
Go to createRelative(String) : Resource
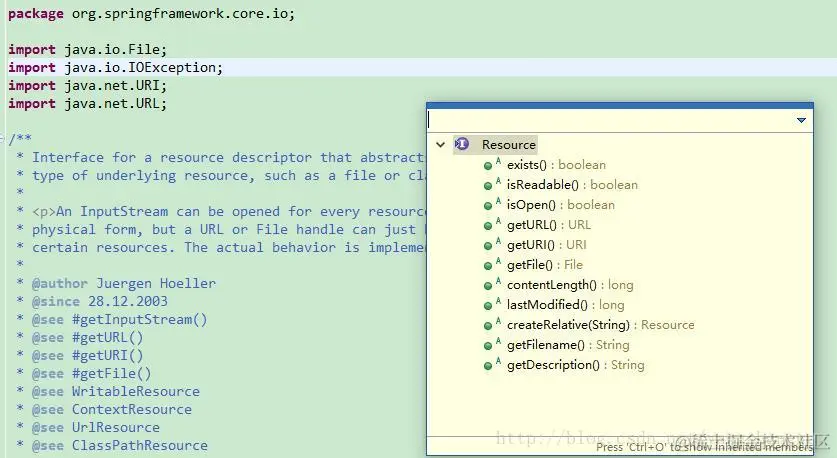601,325
